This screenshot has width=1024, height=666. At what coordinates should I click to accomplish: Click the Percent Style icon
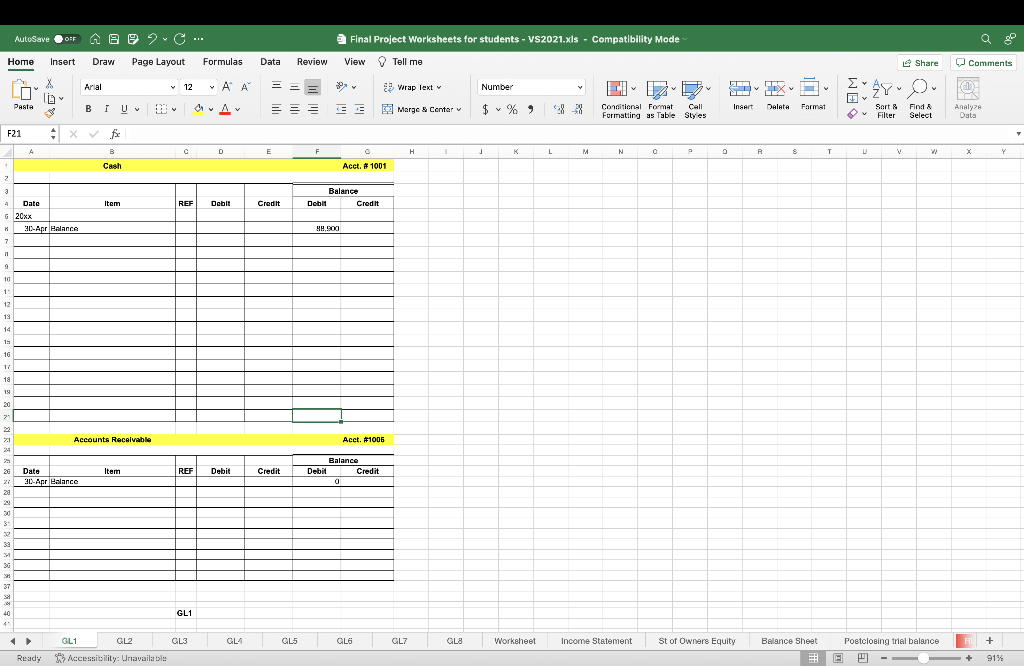coord(510,108)
